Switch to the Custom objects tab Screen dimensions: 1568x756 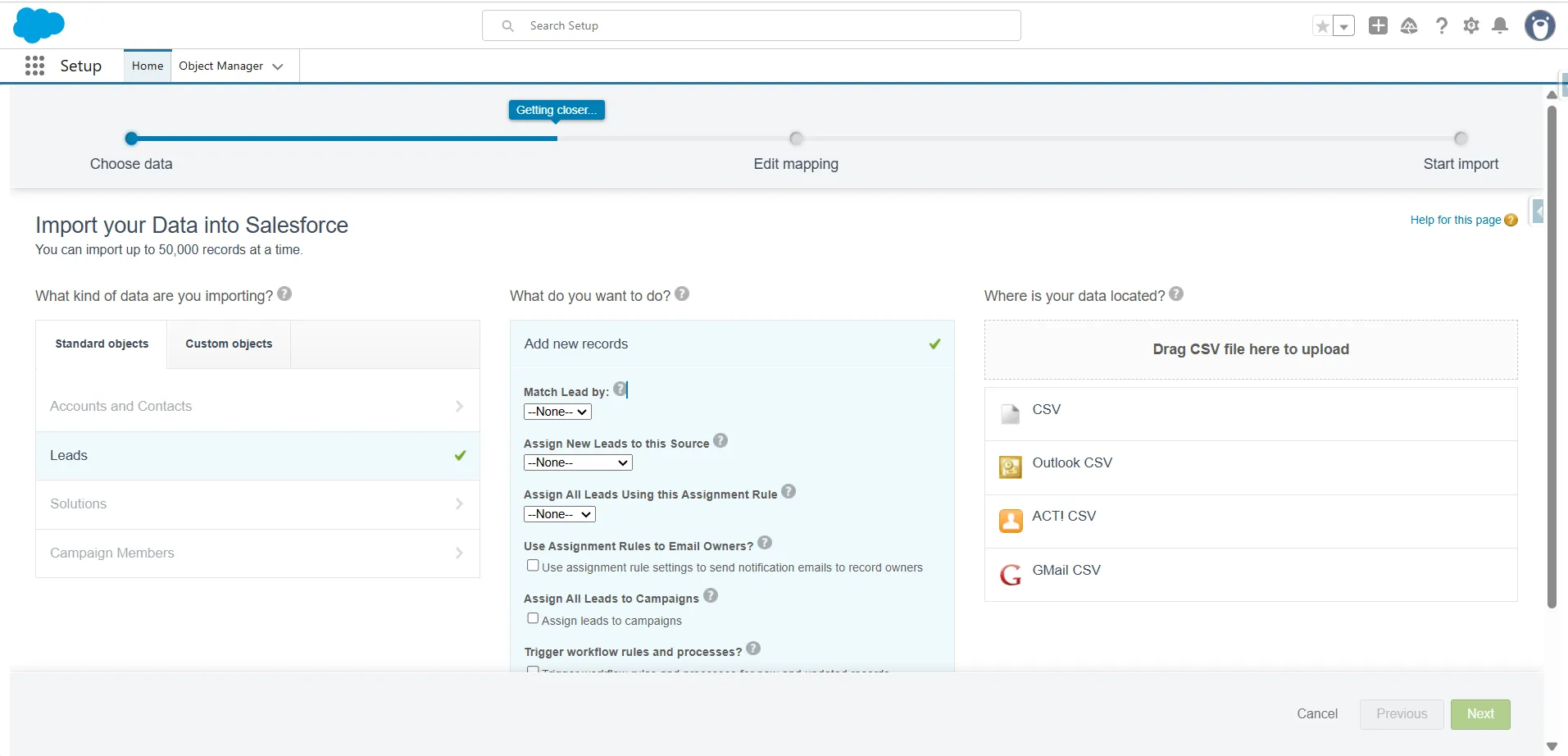[x=229, y=344]
